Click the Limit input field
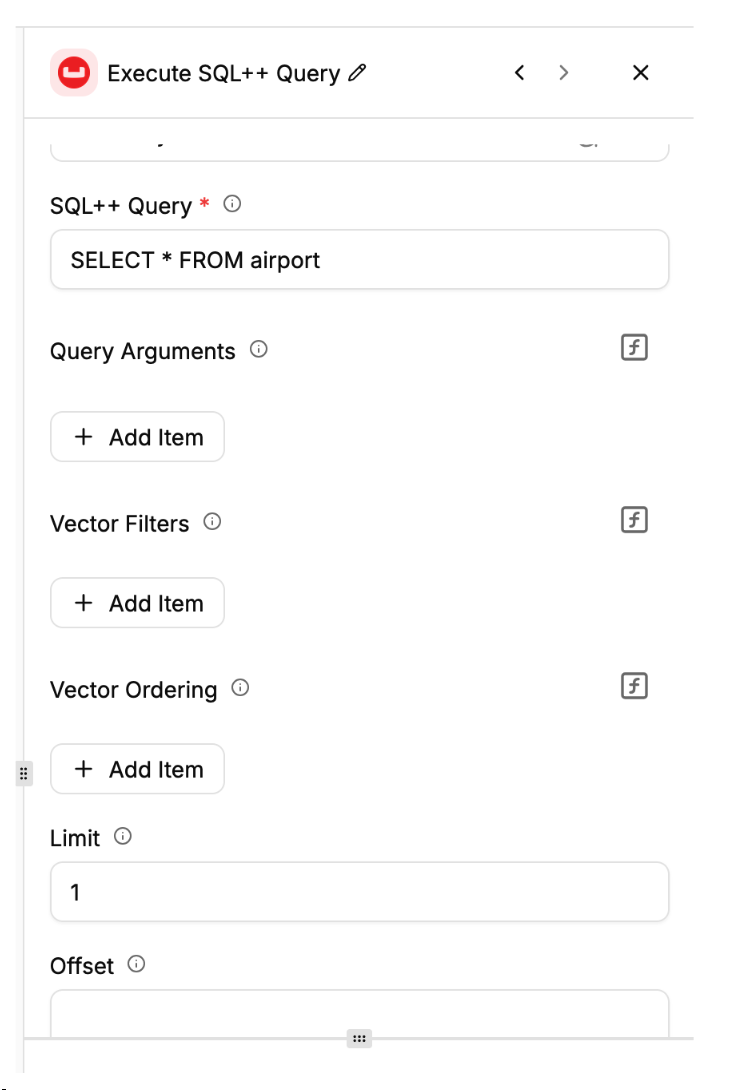The width and height of the screenshot is (748, 1090). coord(359,892)
